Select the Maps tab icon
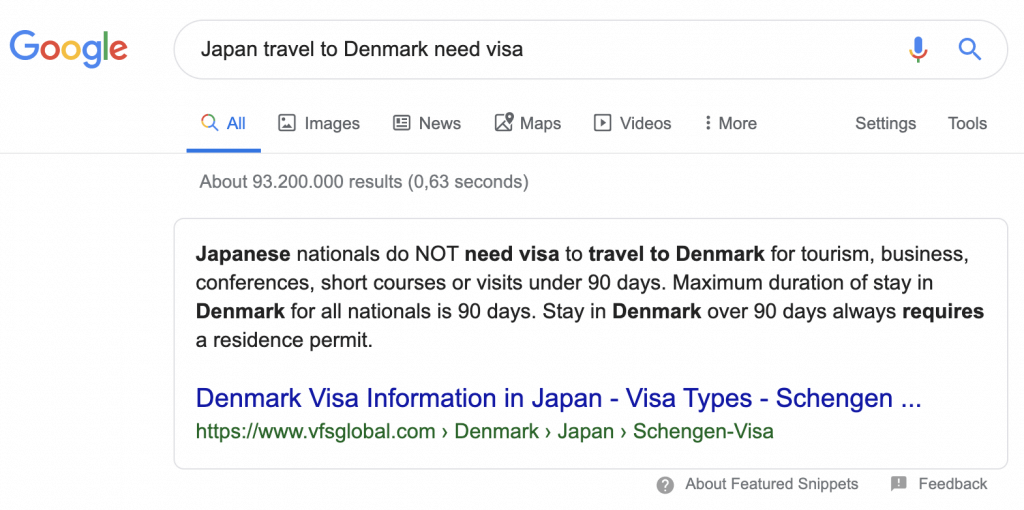 (504, 122)
